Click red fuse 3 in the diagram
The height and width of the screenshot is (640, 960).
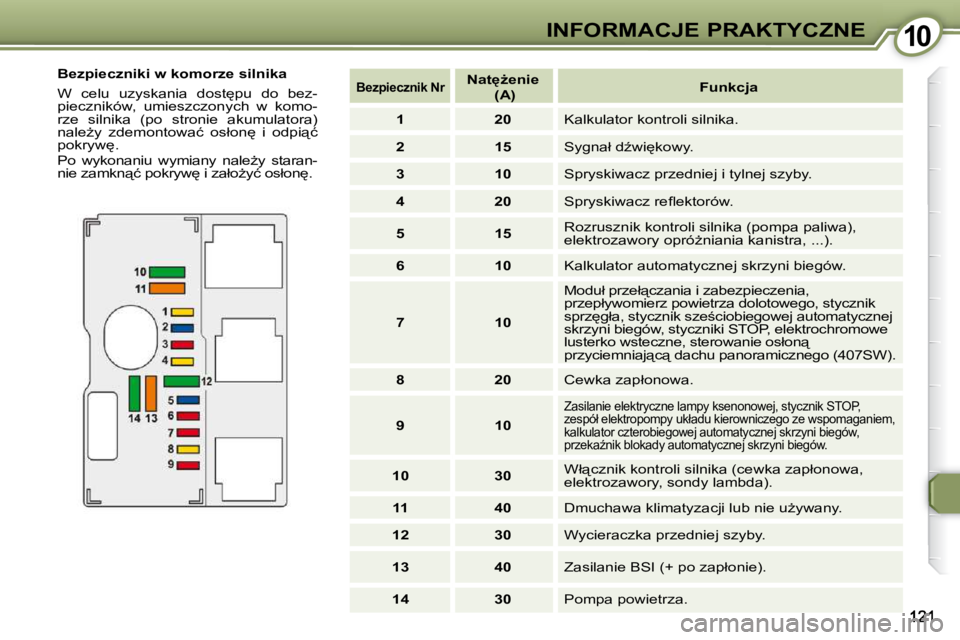(x=182, y=345)
